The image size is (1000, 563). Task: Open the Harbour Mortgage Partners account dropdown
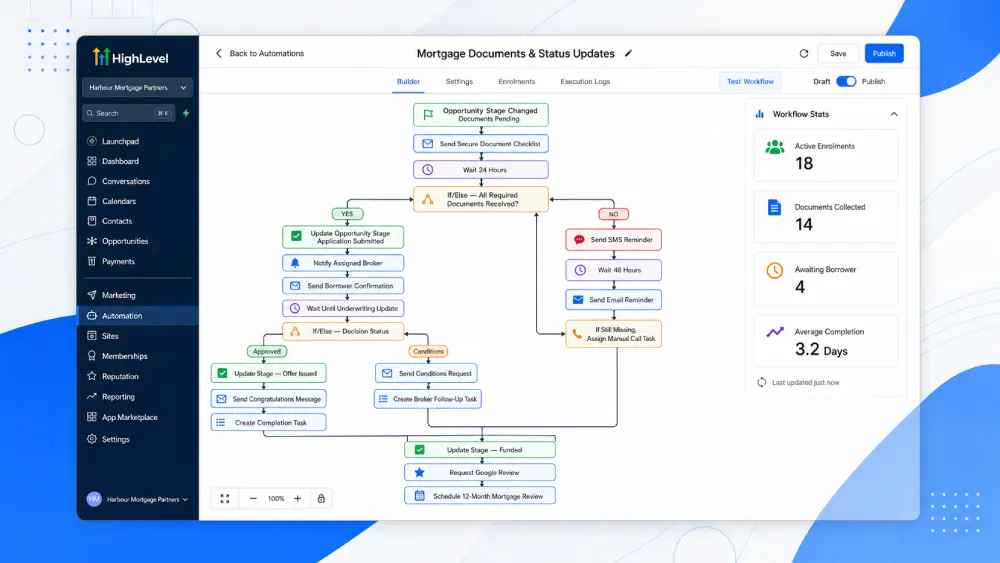[x=137, y=87]
